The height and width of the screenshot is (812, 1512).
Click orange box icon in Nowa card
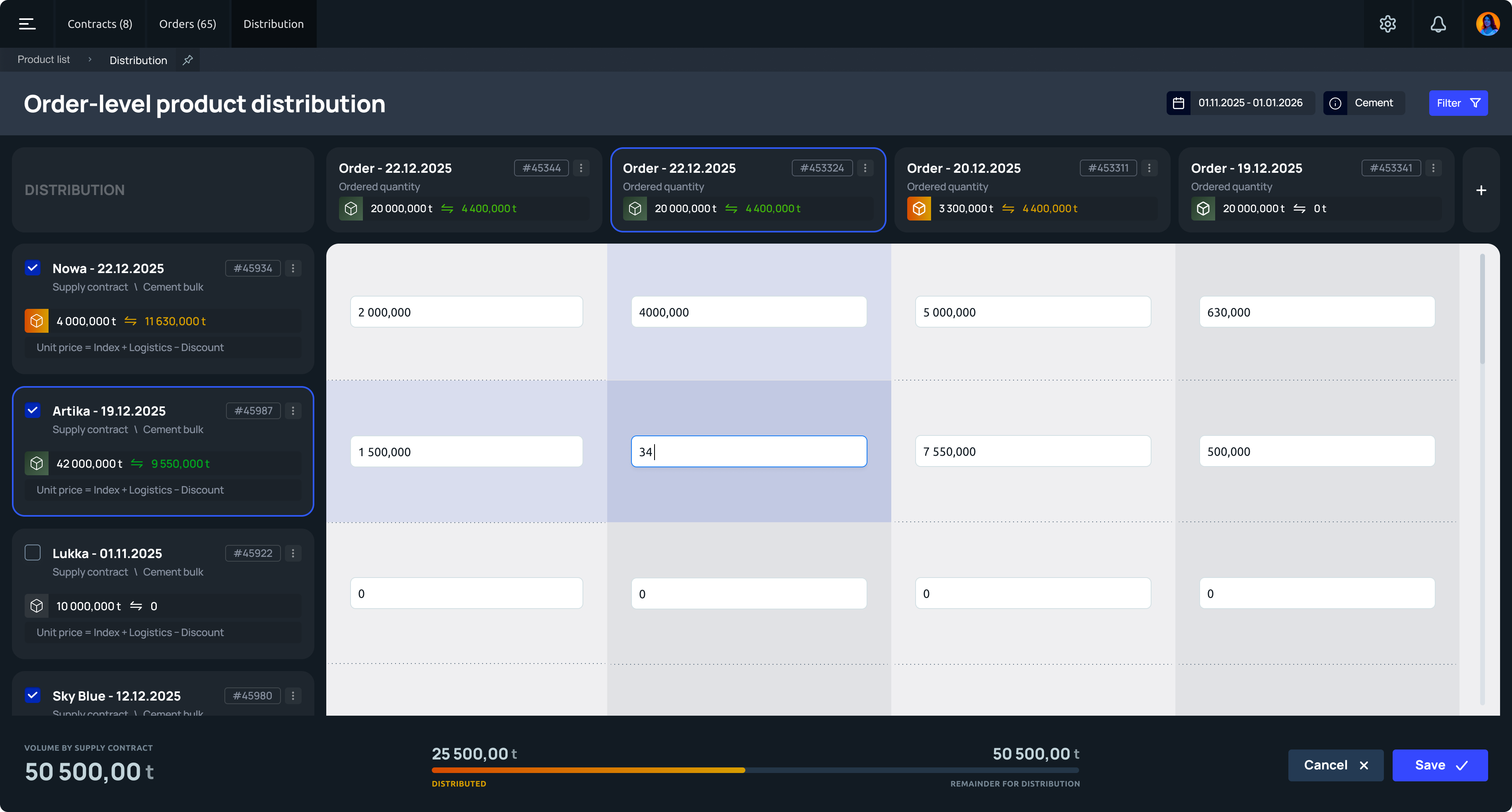(36, 321)
